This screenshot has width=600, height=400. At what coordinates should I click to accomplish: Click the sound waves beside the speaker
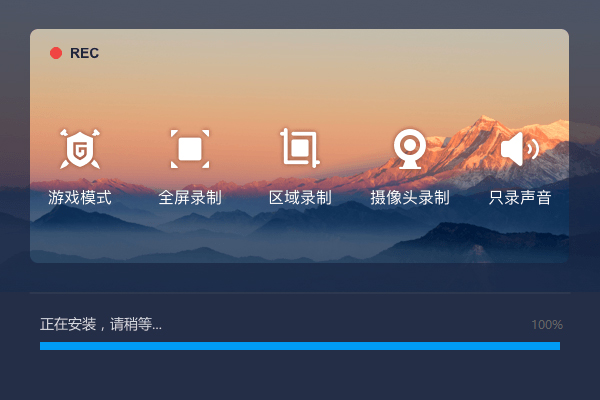(532, 149)
